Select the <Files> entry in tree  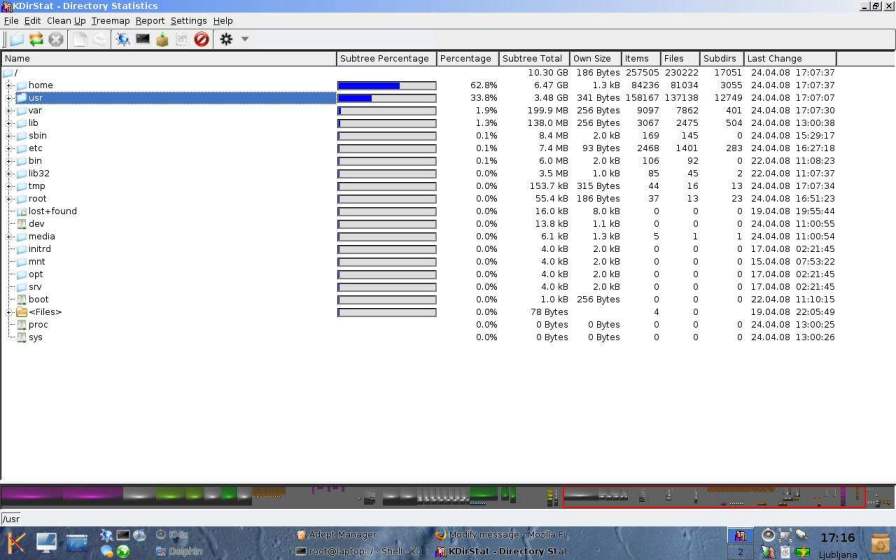point(45,312)
